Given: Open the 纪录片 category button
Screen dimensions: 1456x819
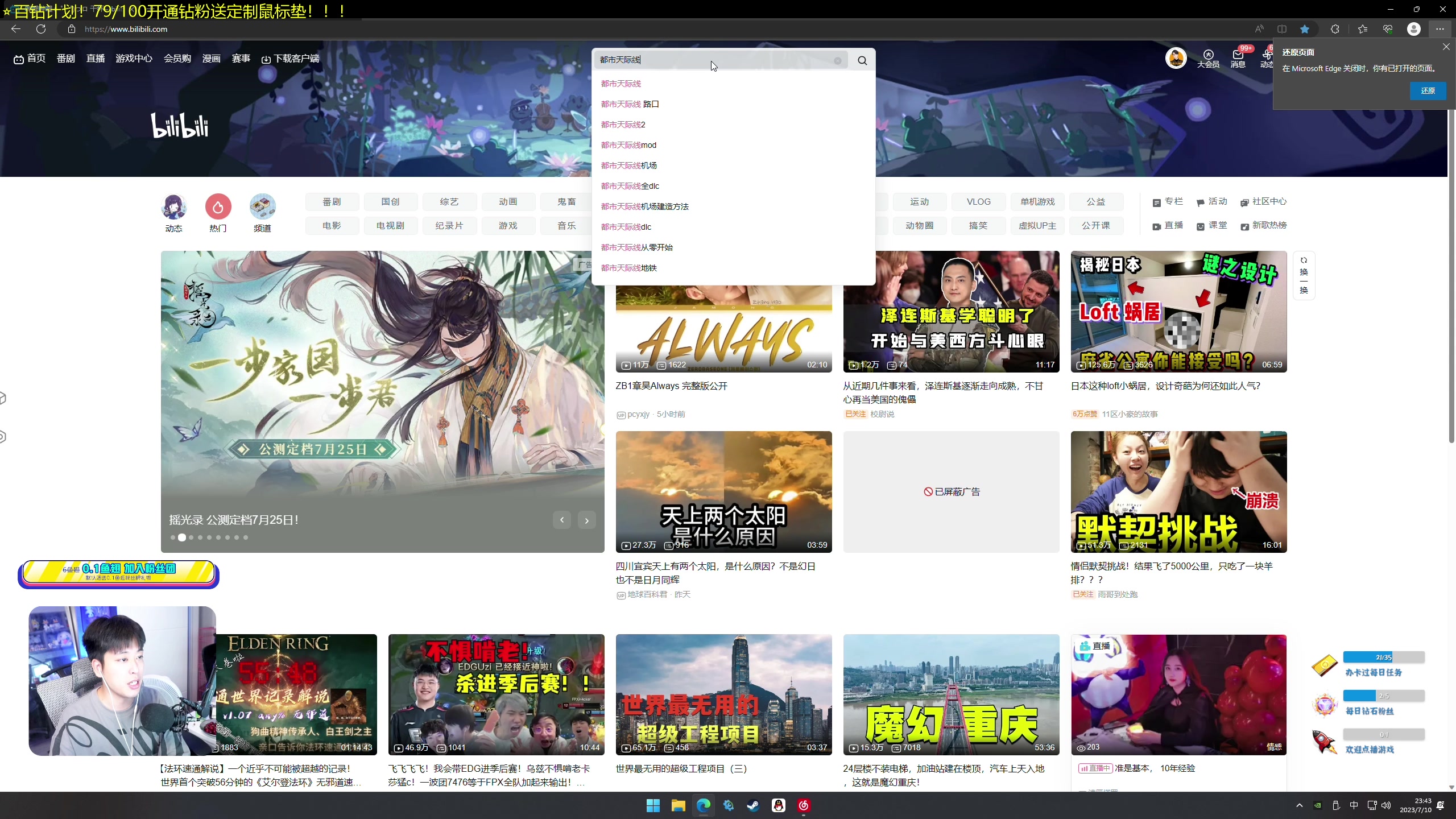Looking at the screenshot, I should pyautogui.click(x=449, y=226).
